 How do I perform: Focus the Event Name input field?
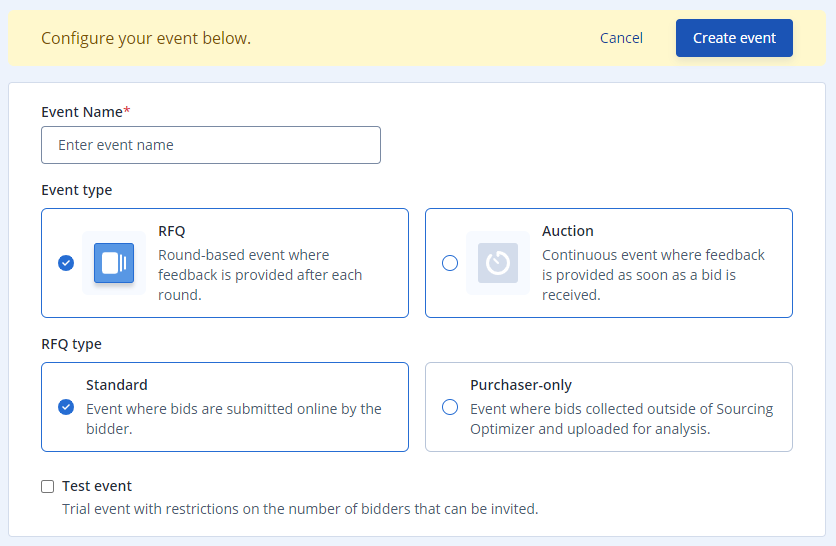211,145
